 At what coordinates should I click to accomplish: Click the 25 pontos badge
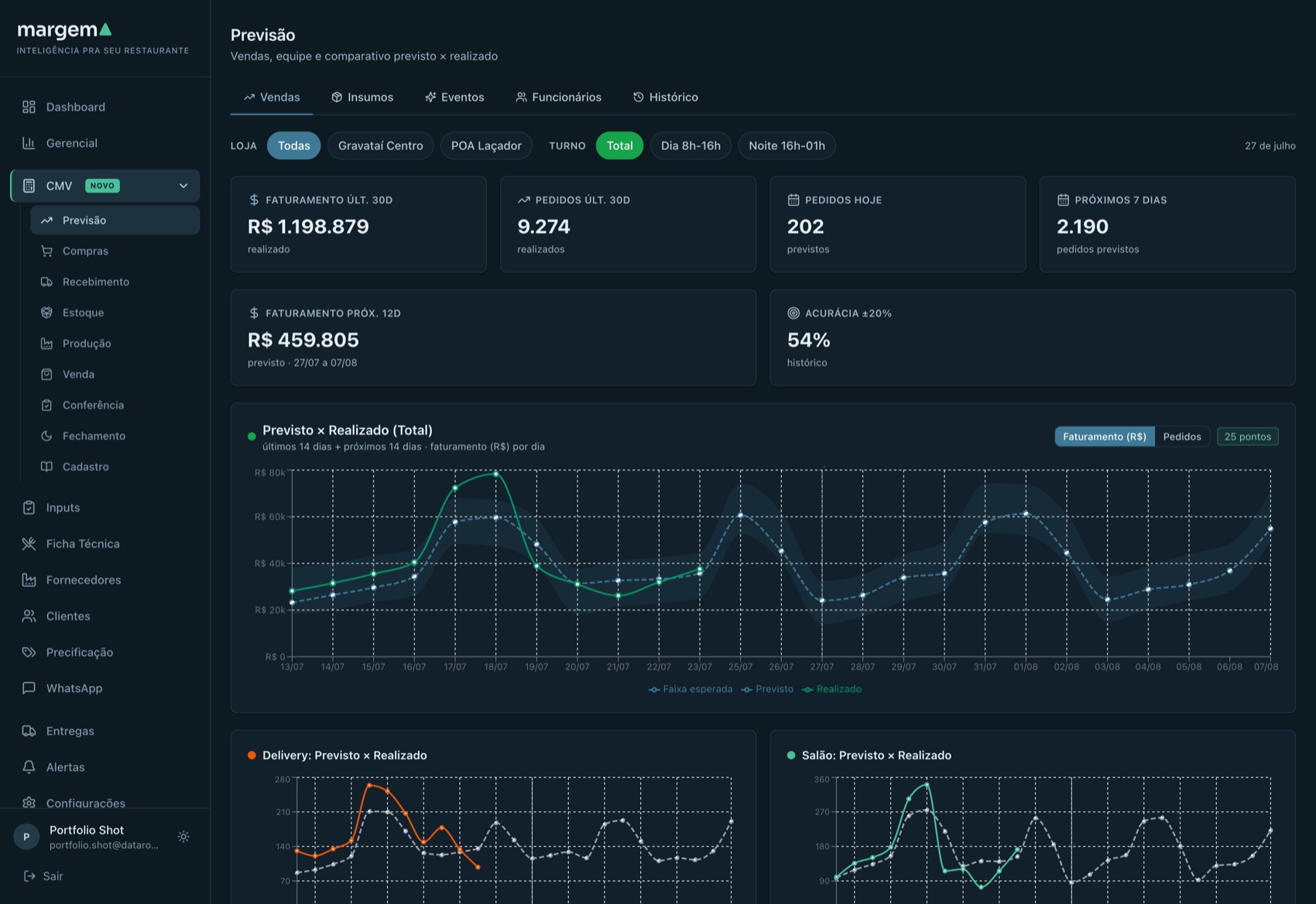click(1248, 437)
